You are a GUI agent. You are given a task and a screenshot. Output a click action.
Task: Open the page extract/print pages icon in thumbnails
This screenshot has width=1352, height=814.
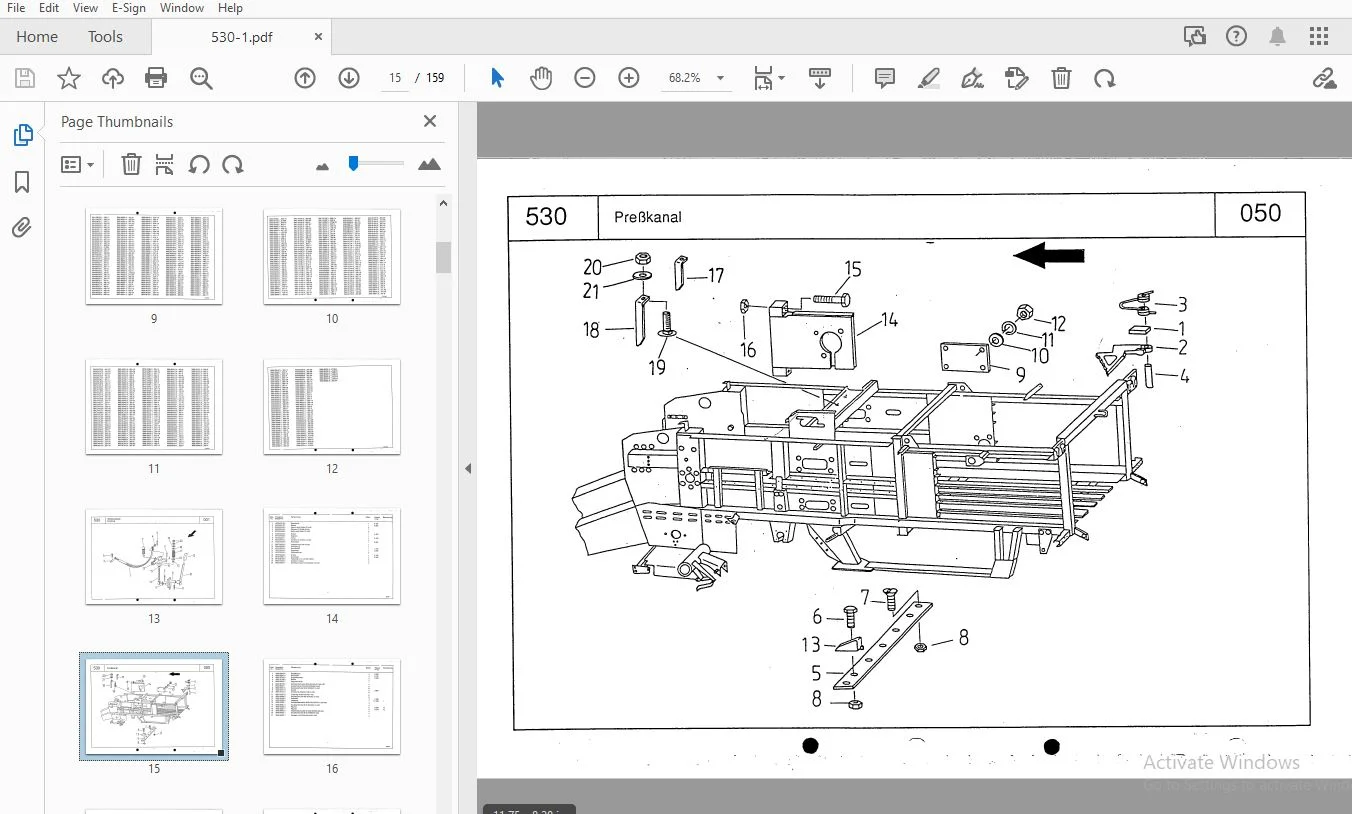pyautogui.click(x=165, y=164)
